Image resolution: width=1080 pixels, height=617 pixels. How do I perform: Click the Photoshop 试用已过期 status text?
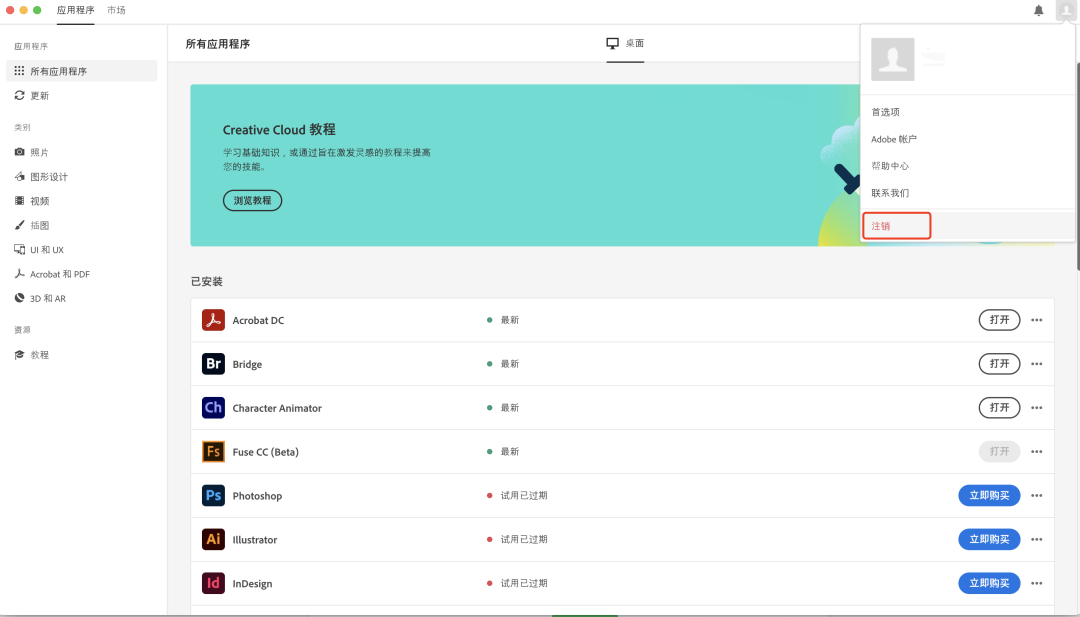(x=523, y=496)
